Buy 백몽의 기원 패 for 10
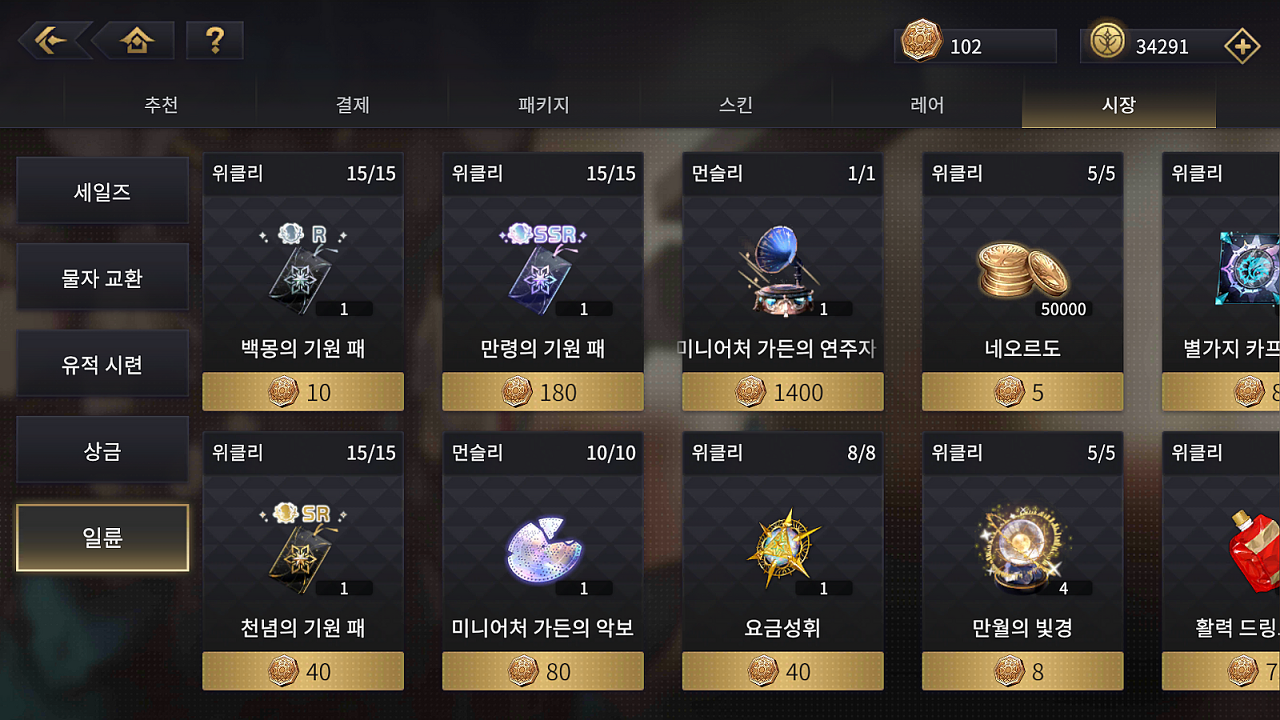The width and height of the screenshot is (1280, 720). [303, 392]
